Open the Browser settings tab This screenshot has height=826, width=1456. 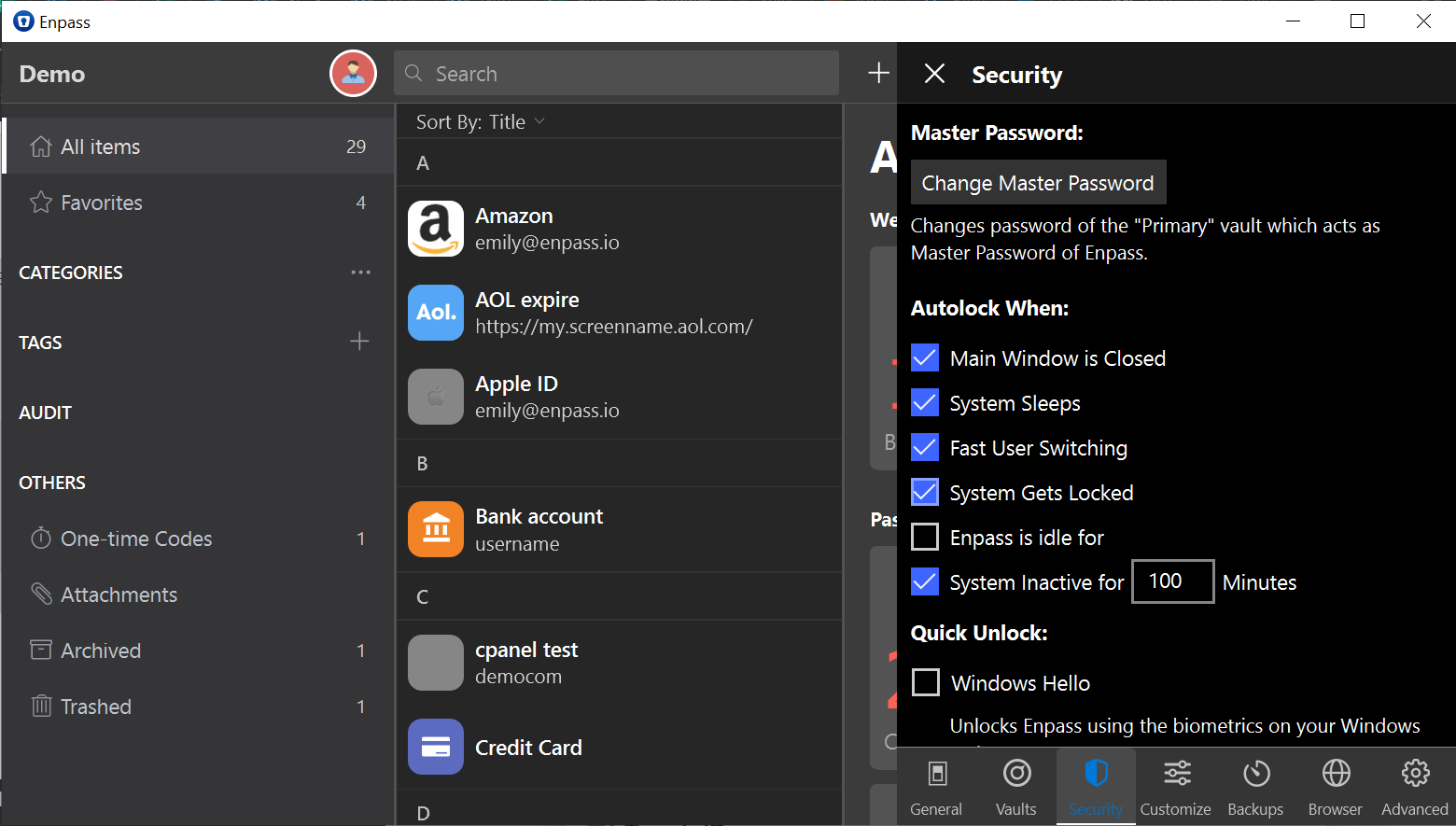coord(1336,787)
